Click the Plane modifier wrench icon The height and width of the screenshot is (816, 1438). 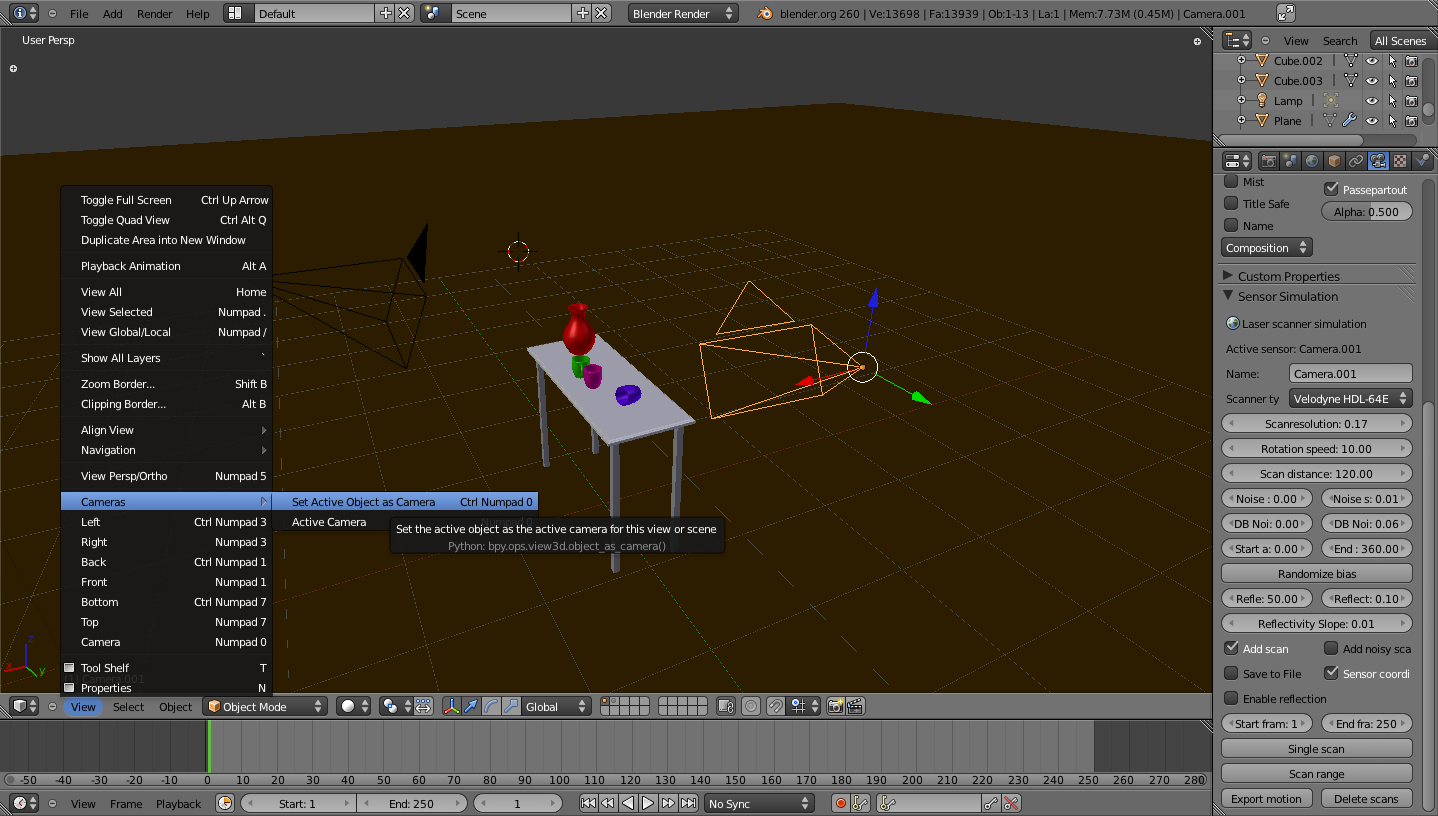pyautogui.click(x=1349, y=120)
